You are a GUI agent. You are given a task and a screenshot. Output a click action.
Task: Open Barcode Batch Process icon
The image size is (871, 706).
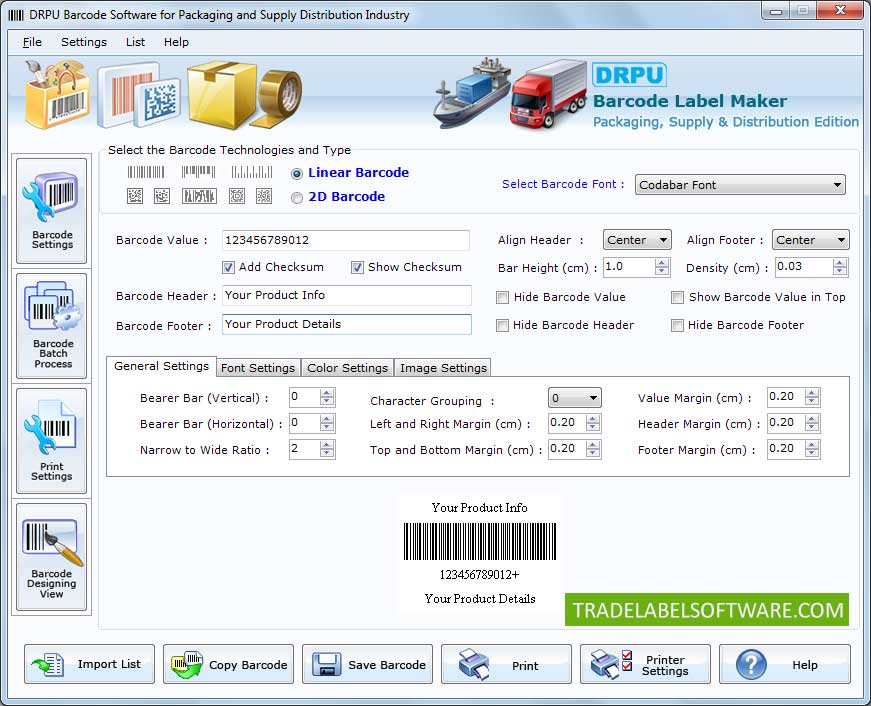pos(51,326)
